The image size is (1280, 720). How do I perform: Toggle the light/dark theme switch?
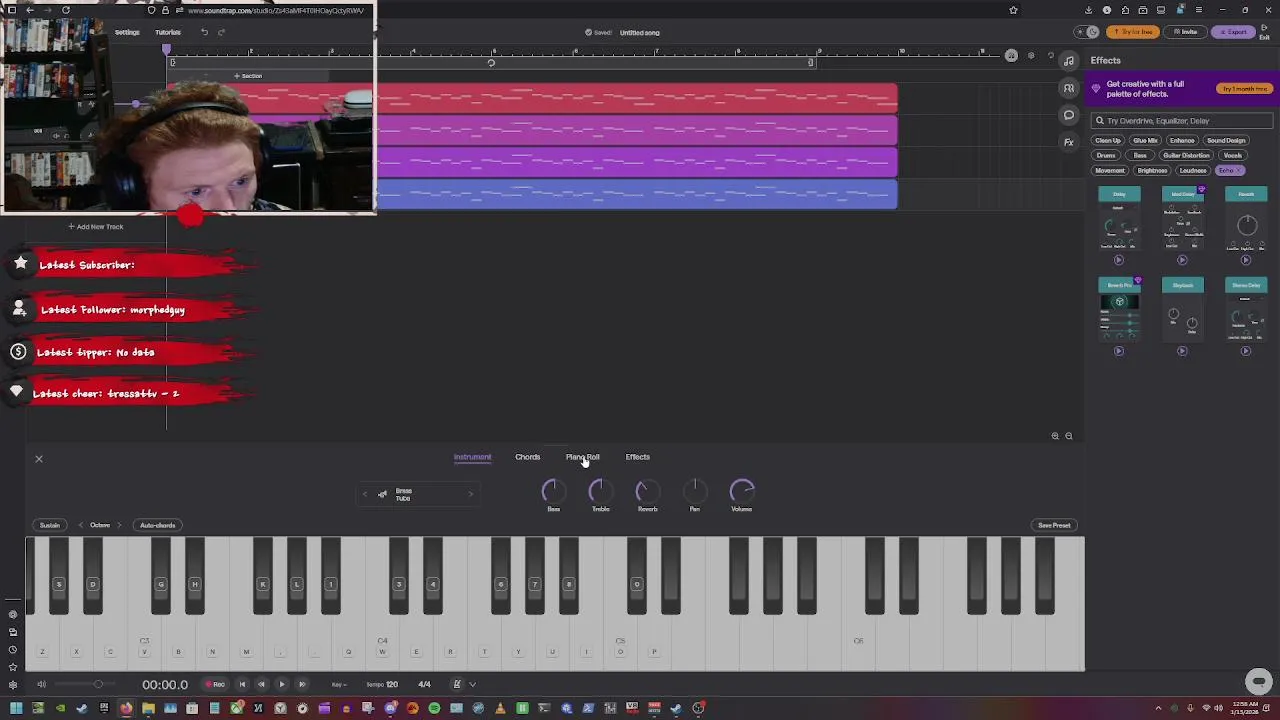coord(1088,32)
